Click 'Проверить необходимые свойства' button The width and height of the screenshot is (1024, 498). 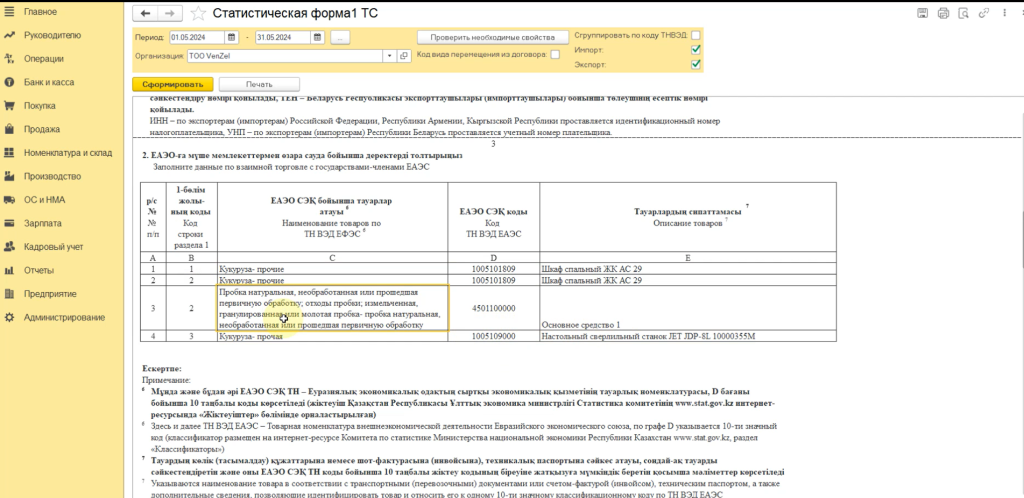(486, 37)
